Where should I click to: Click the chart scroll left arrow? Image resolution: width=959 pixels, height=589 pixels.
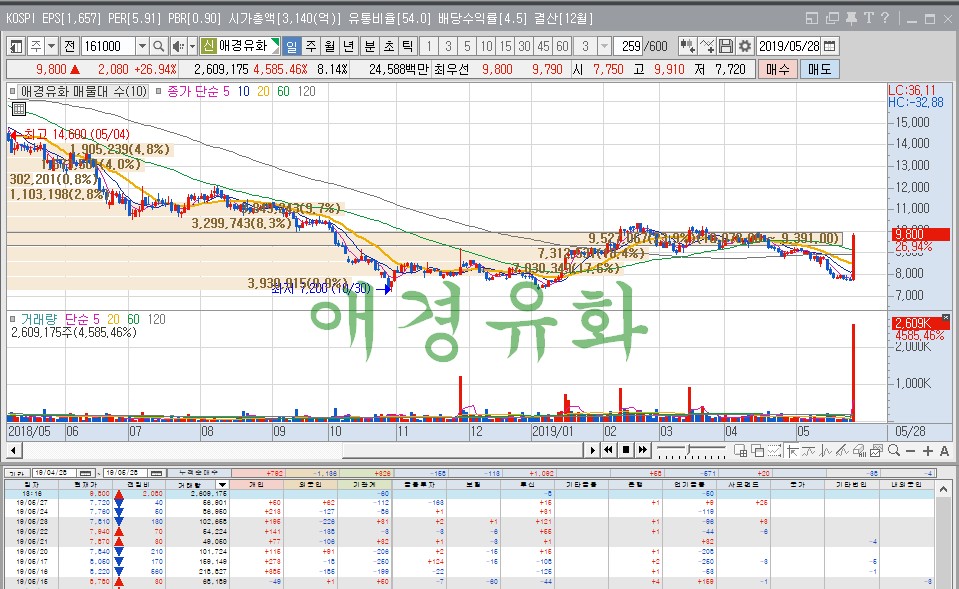coord(13,451)
